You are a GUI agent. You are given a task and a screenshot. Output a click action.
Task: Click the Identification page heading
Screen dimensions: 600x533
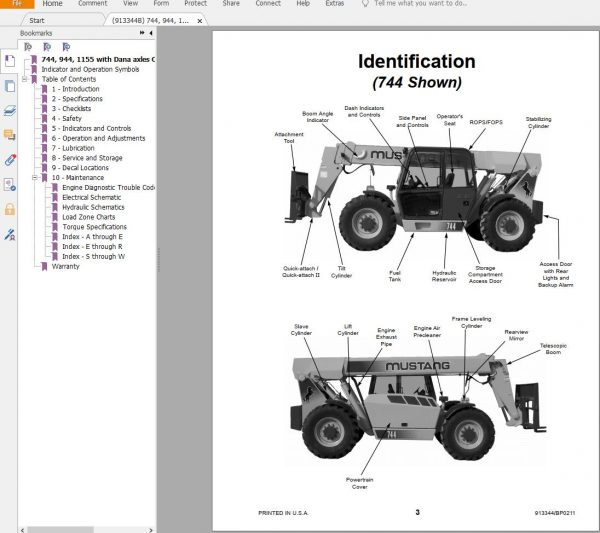point(417,61)
